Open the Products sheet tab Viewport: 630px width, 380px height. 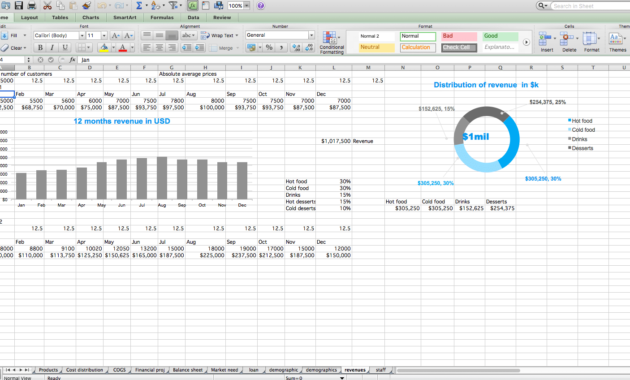[x=48, y=370]
